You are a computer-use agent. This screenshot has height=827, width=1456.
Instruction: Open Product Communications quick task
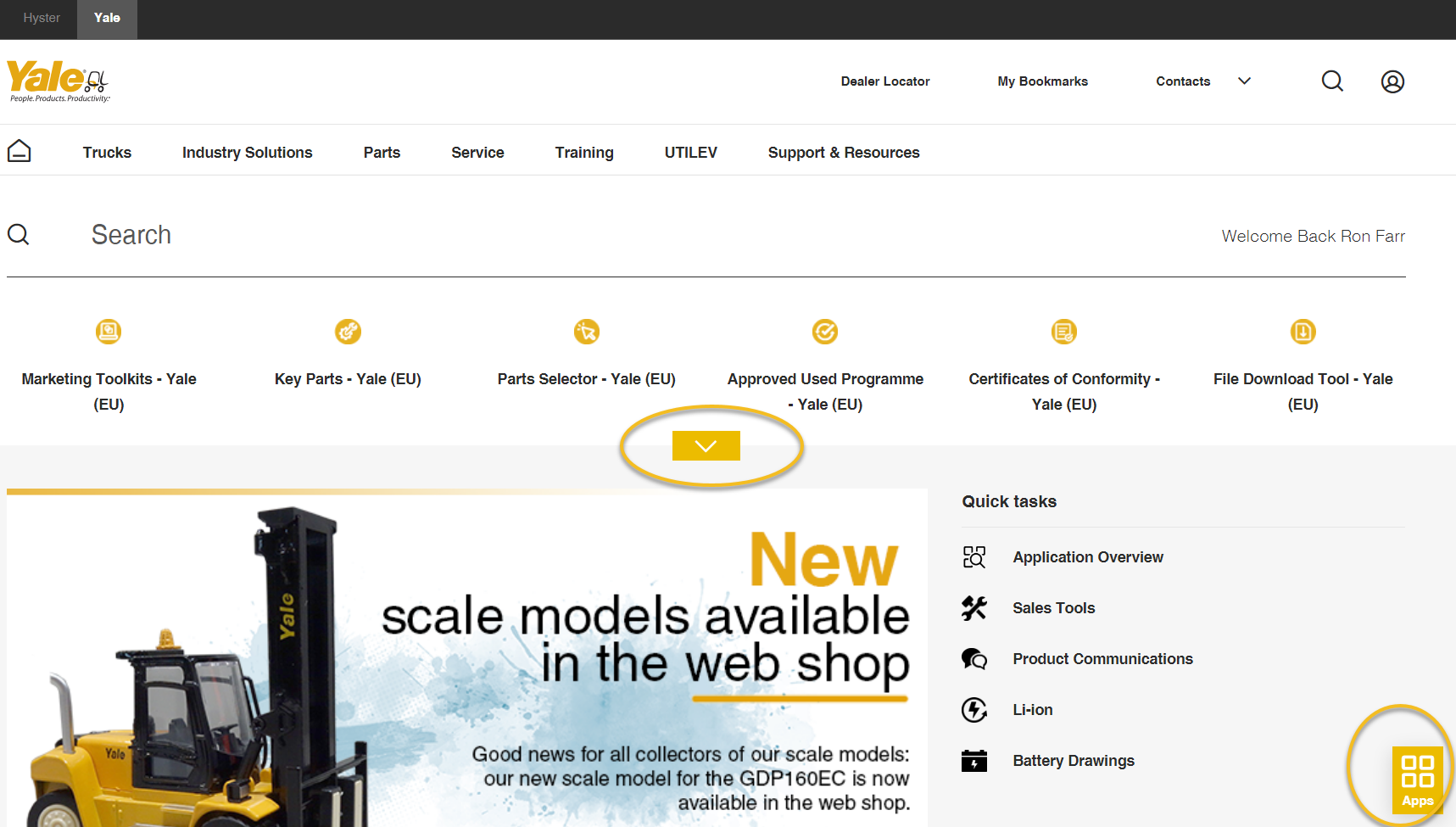coord(1102,659)
